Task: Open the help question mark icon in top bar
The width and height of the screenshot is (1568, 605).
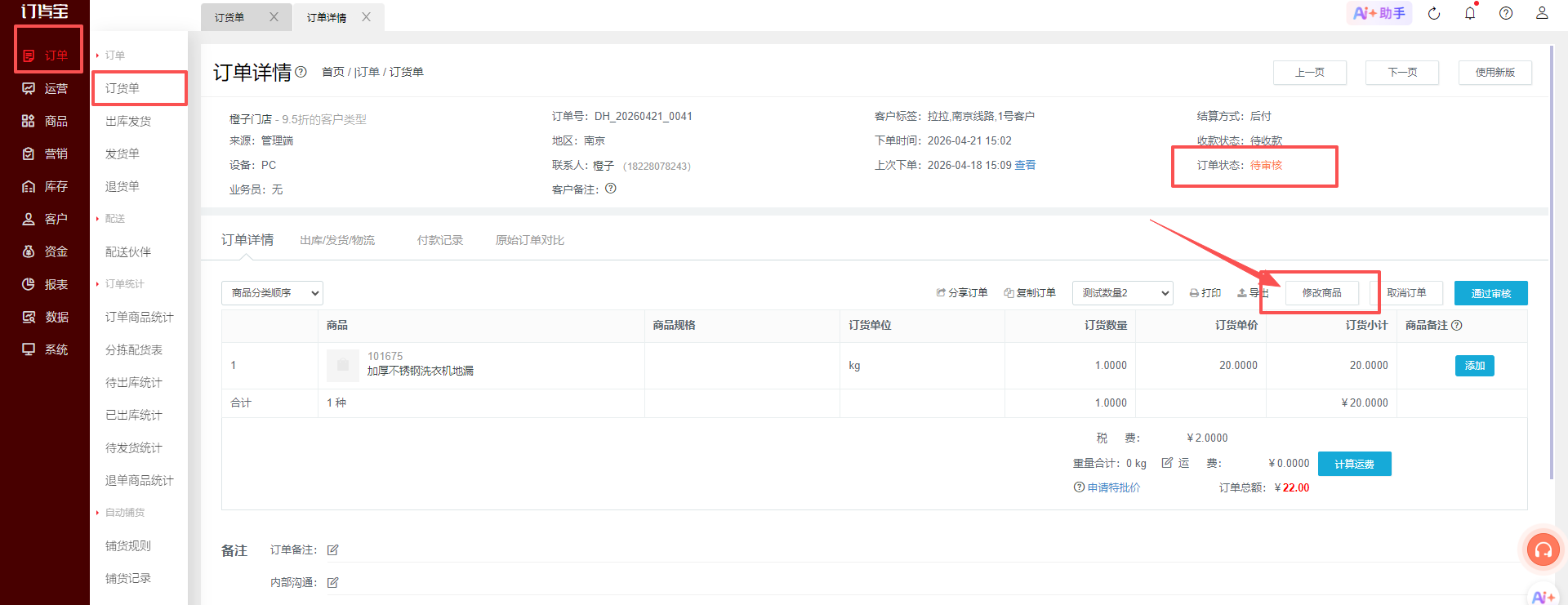Action: click(x=1506, y=13)
